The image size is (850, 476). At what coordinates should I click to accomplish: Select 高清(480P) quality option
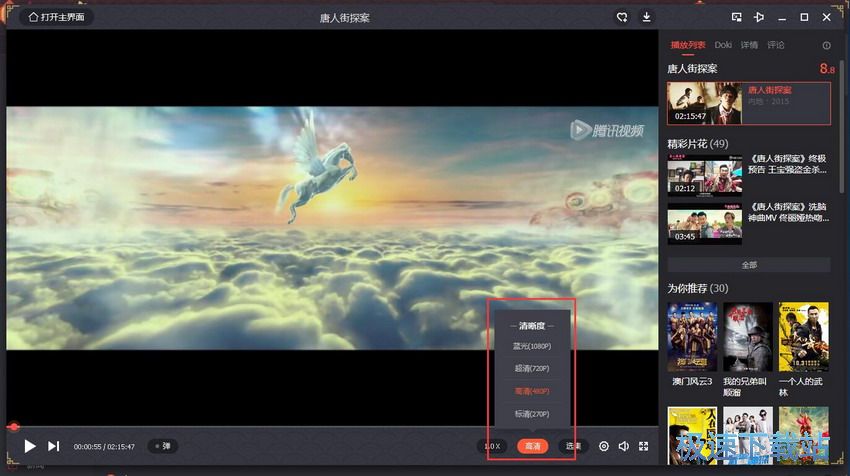(x=532, y=391)
